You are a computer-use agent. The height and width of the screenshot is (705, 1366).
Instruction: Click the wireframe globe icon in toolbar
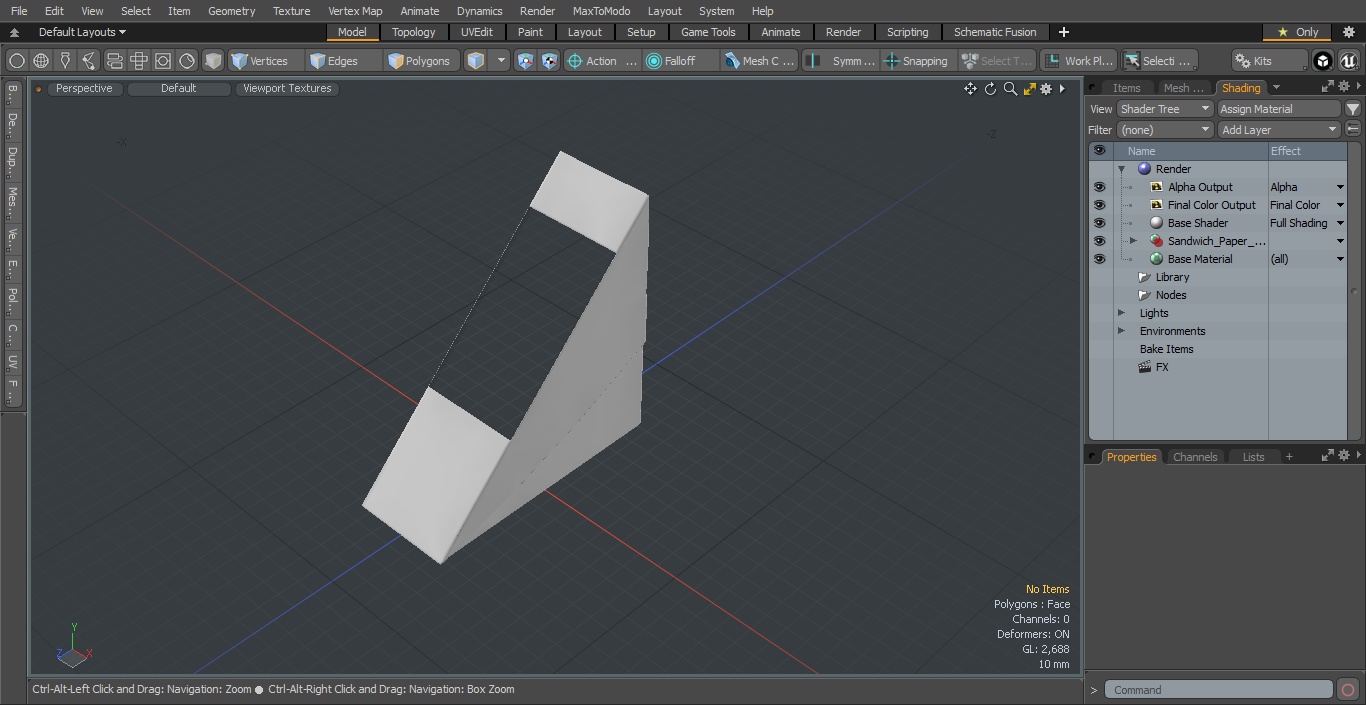pyautogui.click(x=41, y=61)
